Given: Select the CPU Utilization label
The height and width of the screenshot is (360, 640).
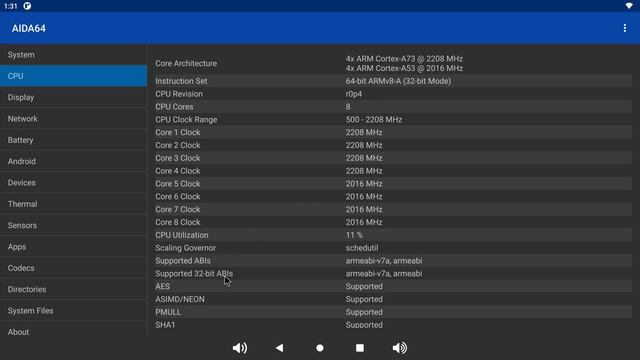Looking at the screenshot, I should click(182, 235).
